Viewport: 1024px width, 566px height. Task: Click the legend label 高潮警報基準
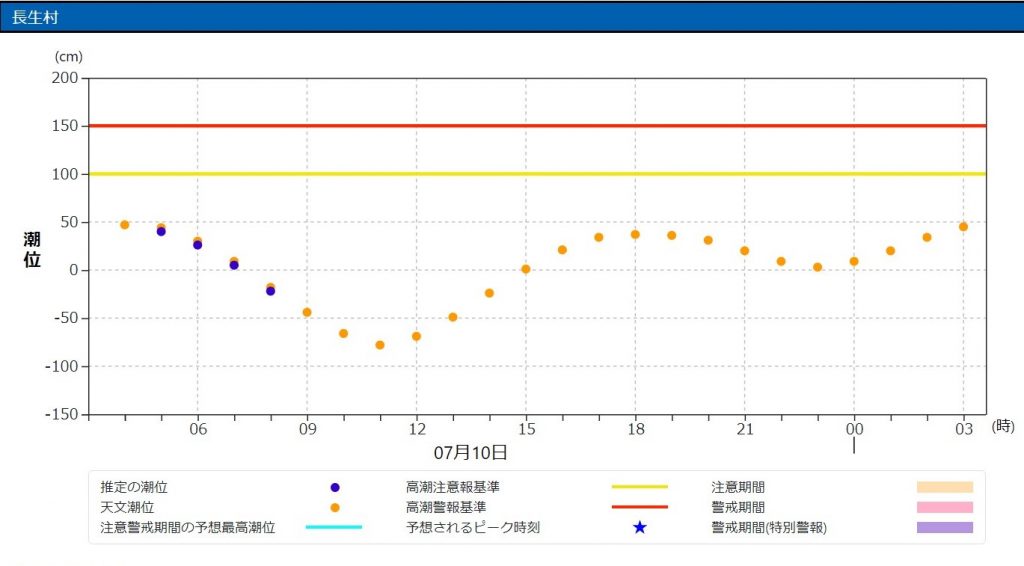(x=446, y=507)
